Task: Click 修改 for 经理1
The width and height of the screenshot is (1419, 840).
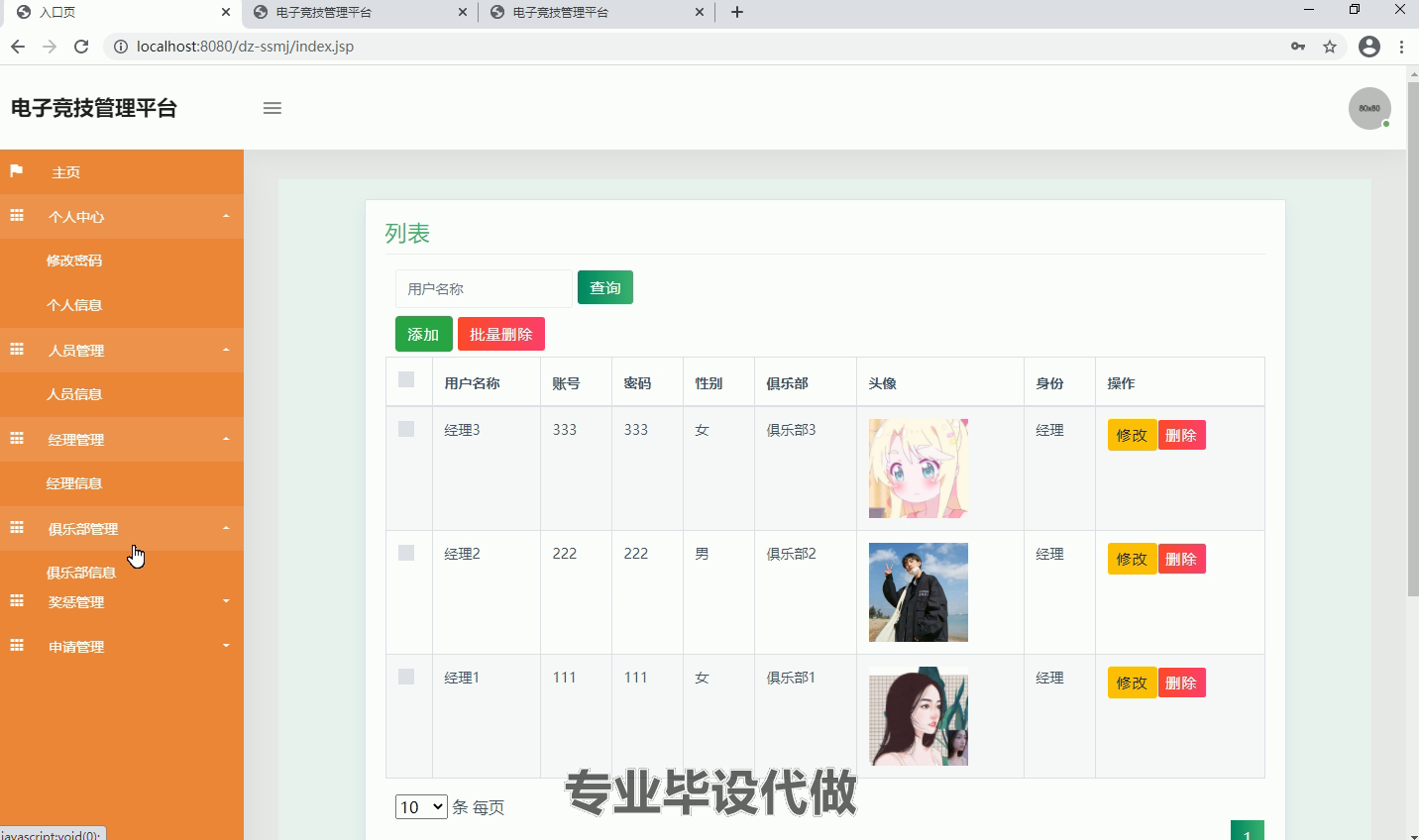Action: tap(1132, 682)
